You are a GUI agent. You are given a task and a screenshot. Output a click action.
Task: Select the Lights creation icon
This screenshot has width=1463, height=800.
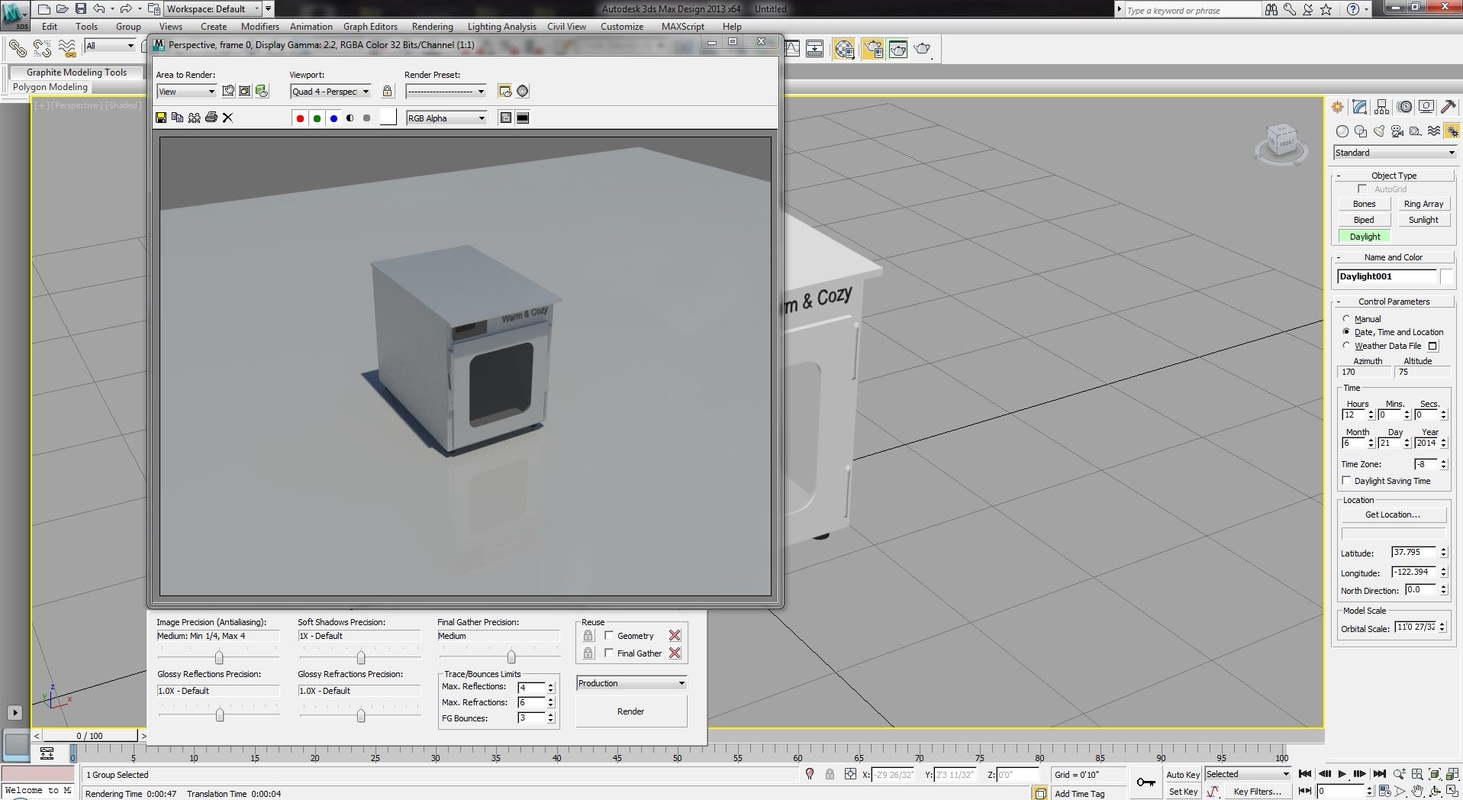point(1379,131)
